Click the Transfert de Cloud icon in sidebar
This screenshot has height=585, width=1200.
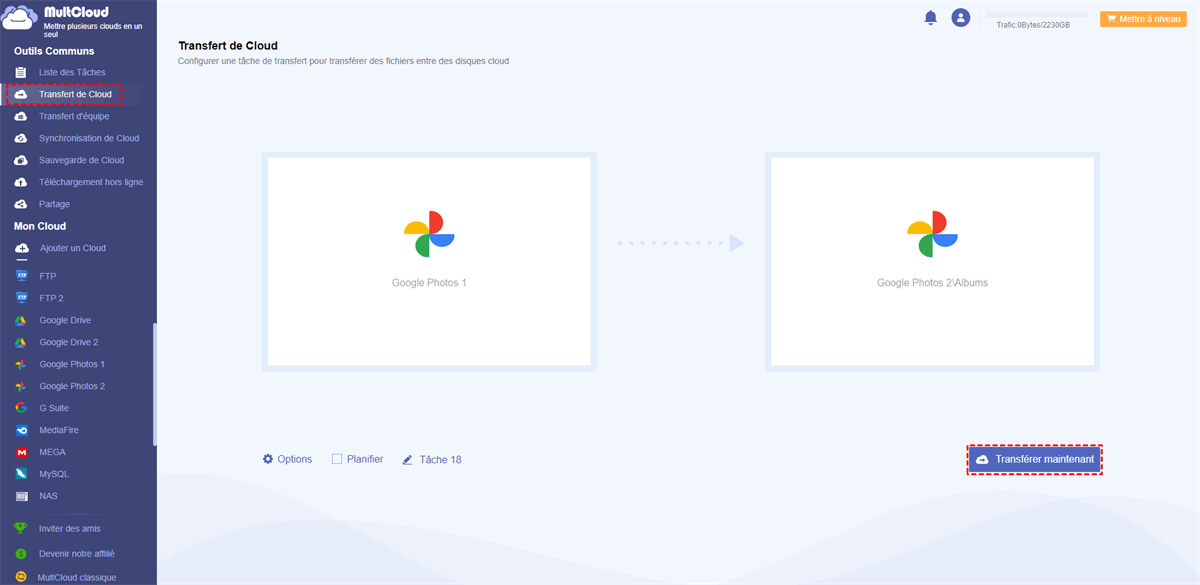coord(21,94)
